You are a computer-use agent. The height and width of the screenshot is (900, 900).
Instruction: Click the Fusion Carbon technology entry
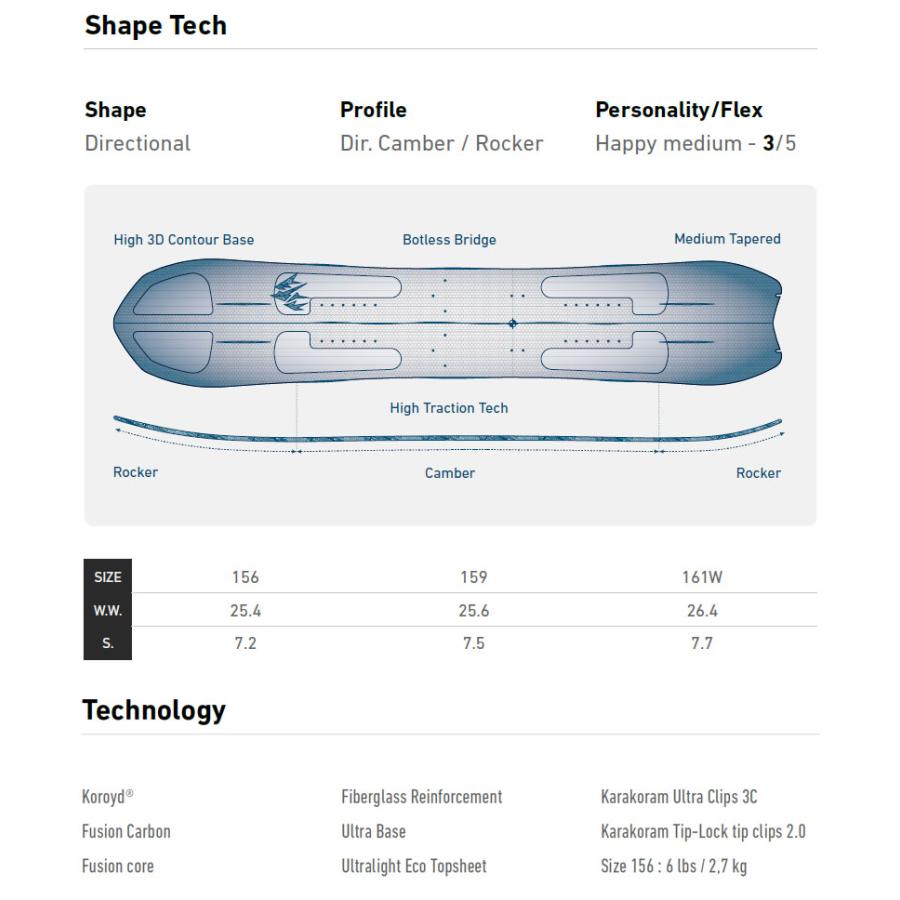coord(126,831)
